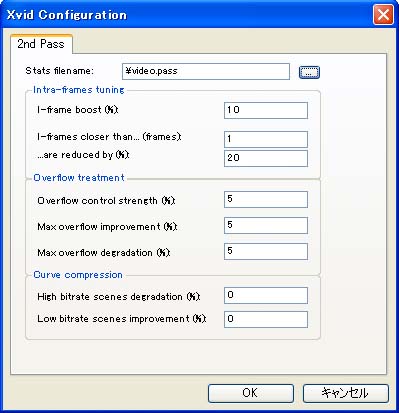Close the Xvid Configuration window
Screen dimensions: 399x413
pos(383,15)
